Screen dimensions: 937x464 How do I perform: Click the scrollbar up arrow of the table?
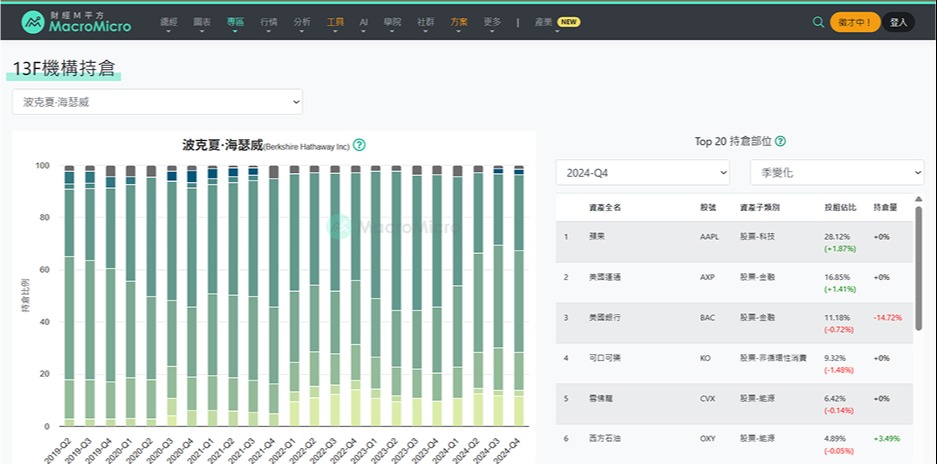tap(918, 199)
